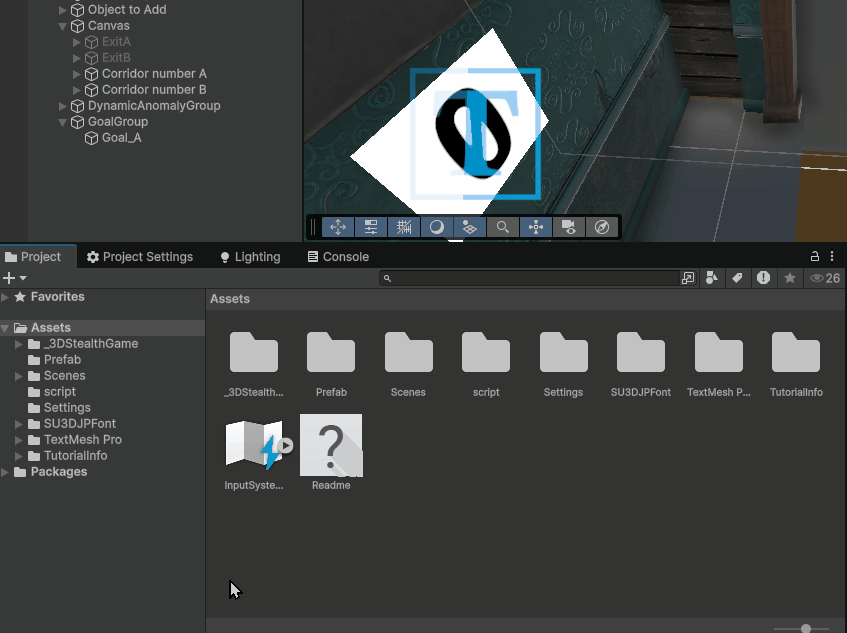Toggle hidden packages visibility eye count
The image size is (847, 633).
(x=825, y=278)
